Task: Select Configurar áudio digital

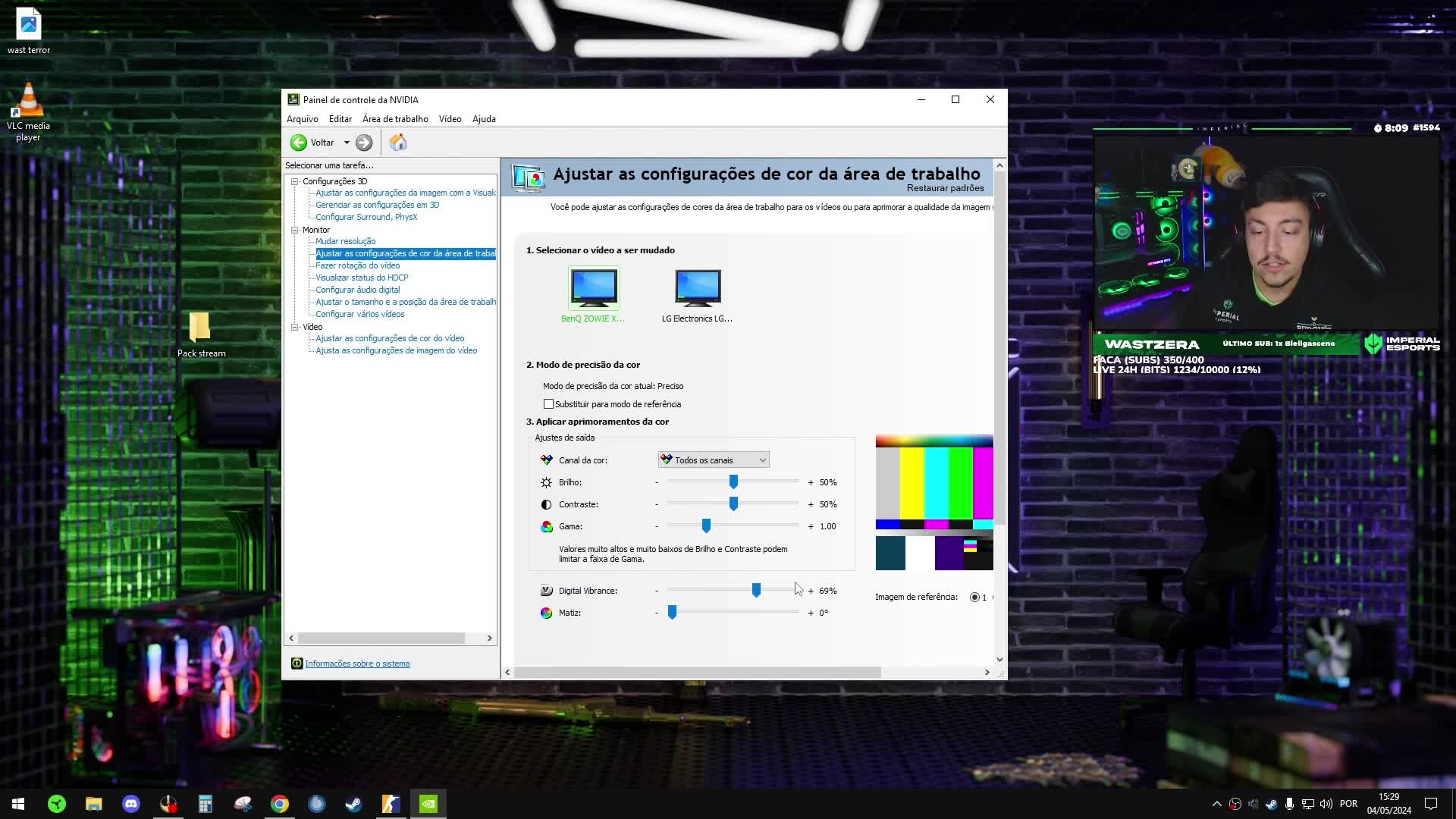Action: 357,290
